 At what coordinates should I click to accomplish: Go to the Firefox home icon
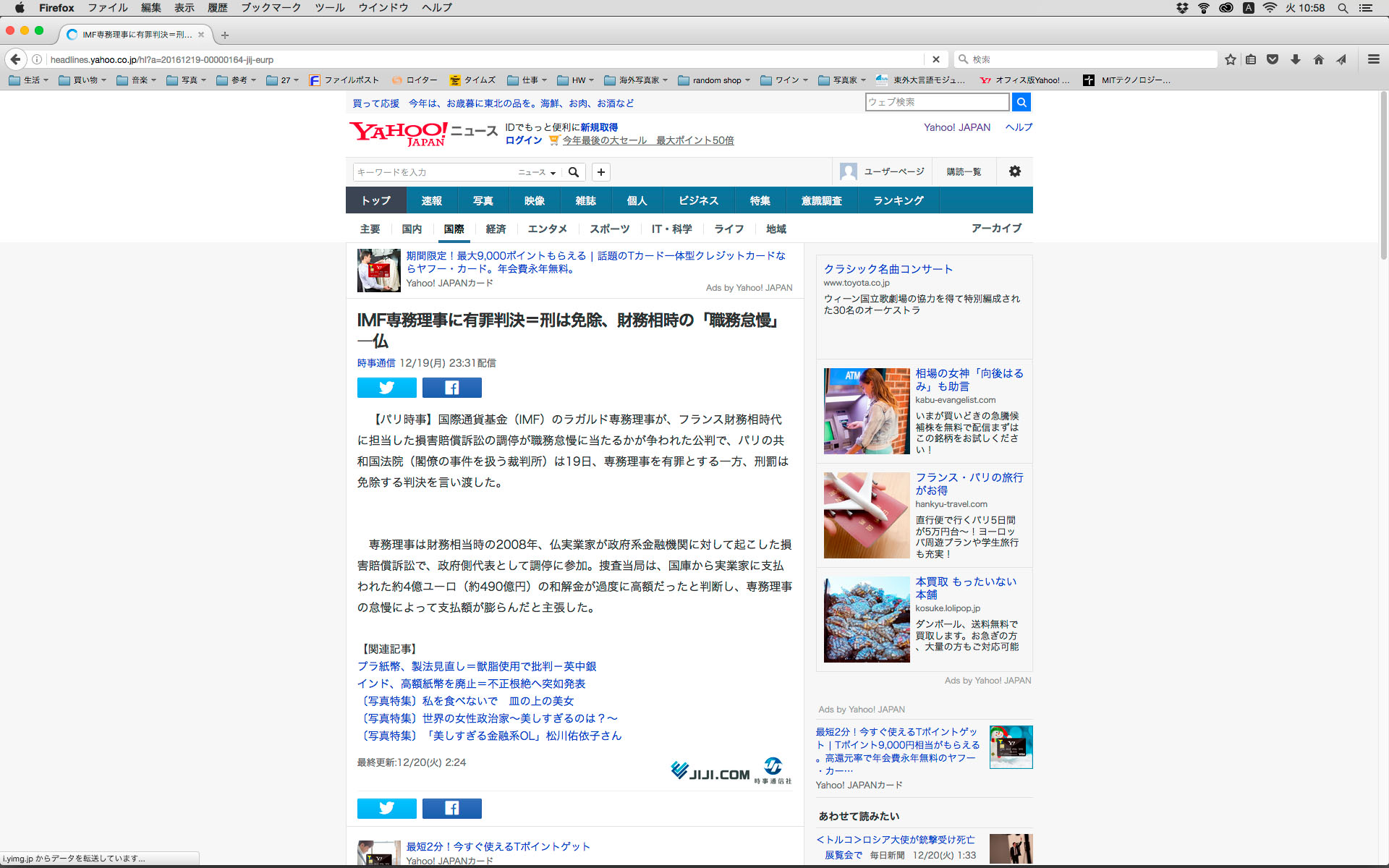point(1319,59)
